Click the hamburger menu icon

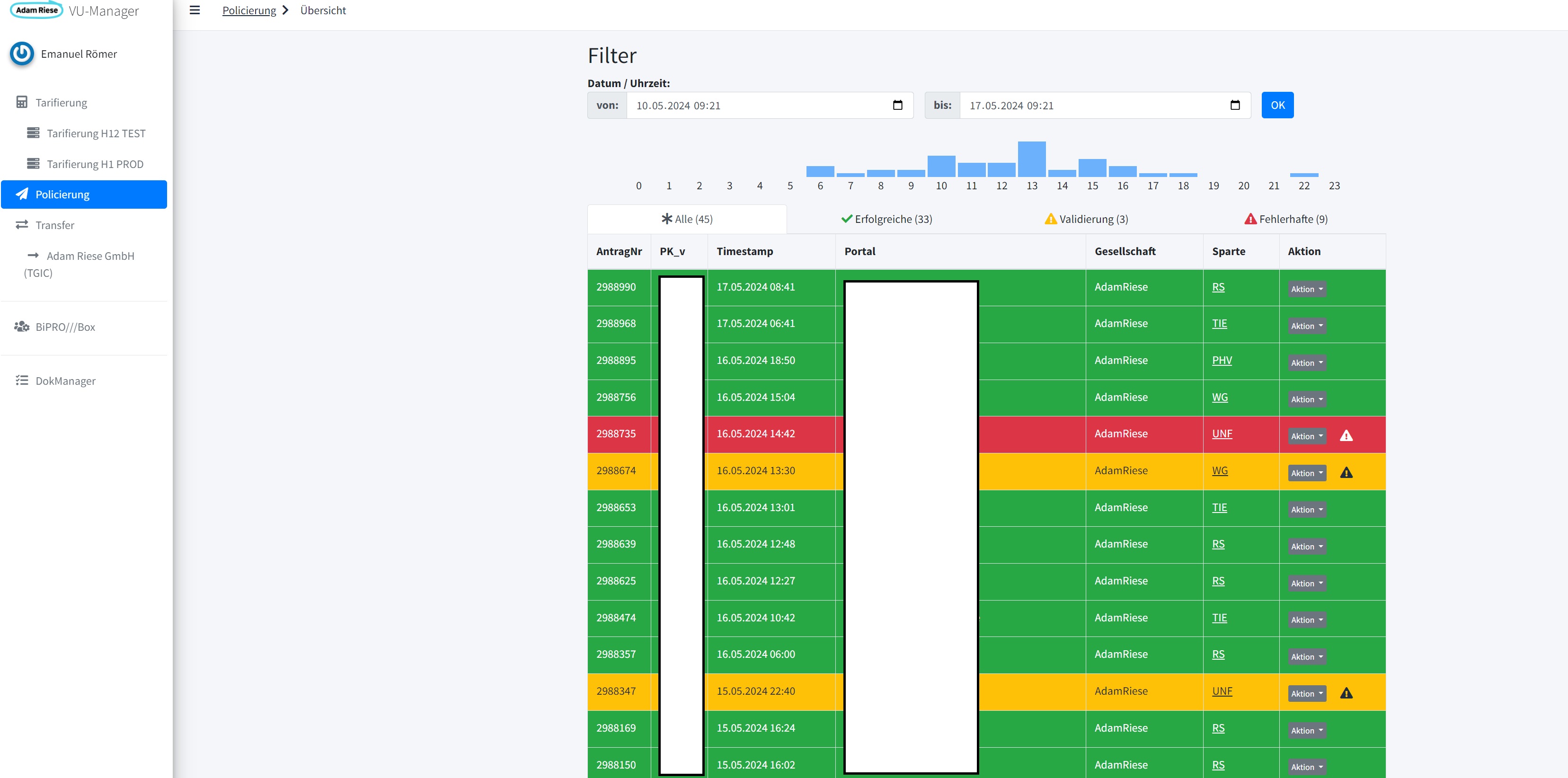click(x=195, y=10)
